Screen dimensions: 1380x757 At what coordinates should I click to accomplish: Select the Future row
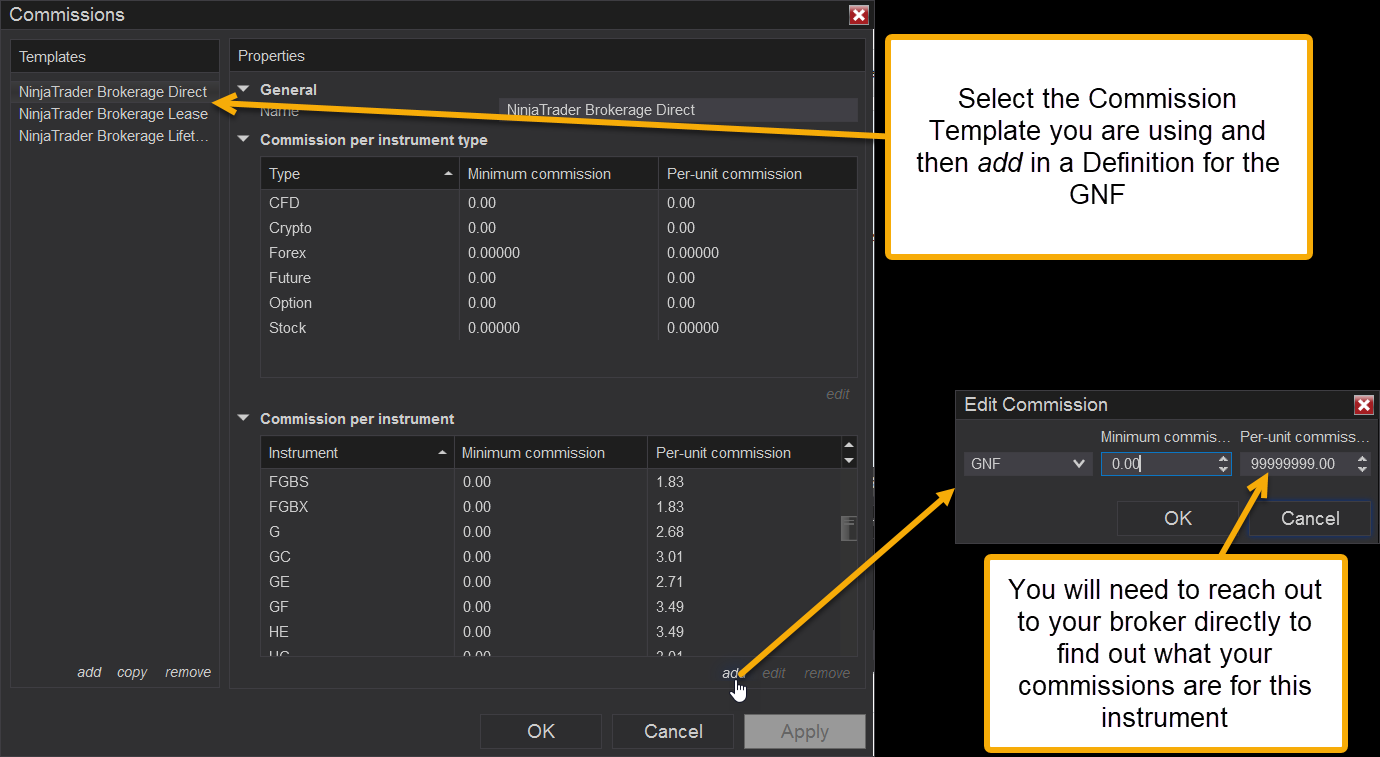pyautogui.click(x=559, y=278)
